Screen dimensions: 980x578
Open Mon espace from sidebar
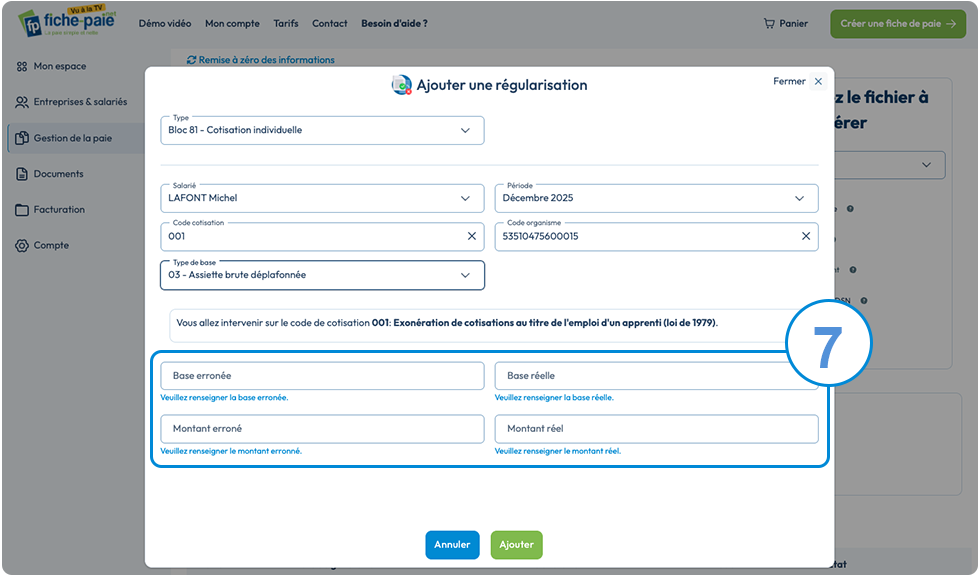tap(51, 66)
